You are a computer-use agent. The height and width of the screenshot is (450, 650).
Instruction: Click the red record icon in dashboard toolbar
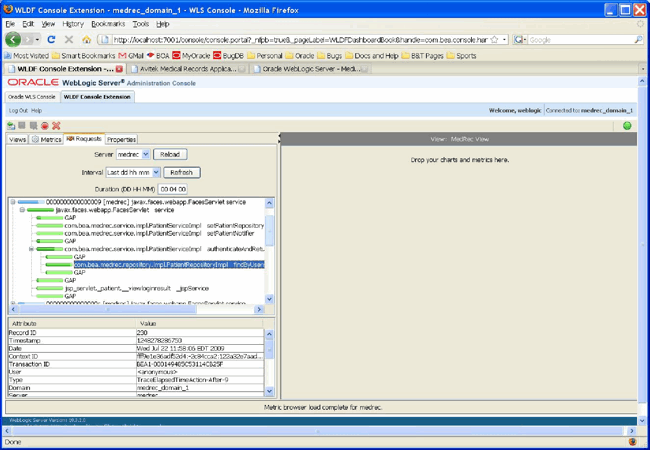click(45, 126)
